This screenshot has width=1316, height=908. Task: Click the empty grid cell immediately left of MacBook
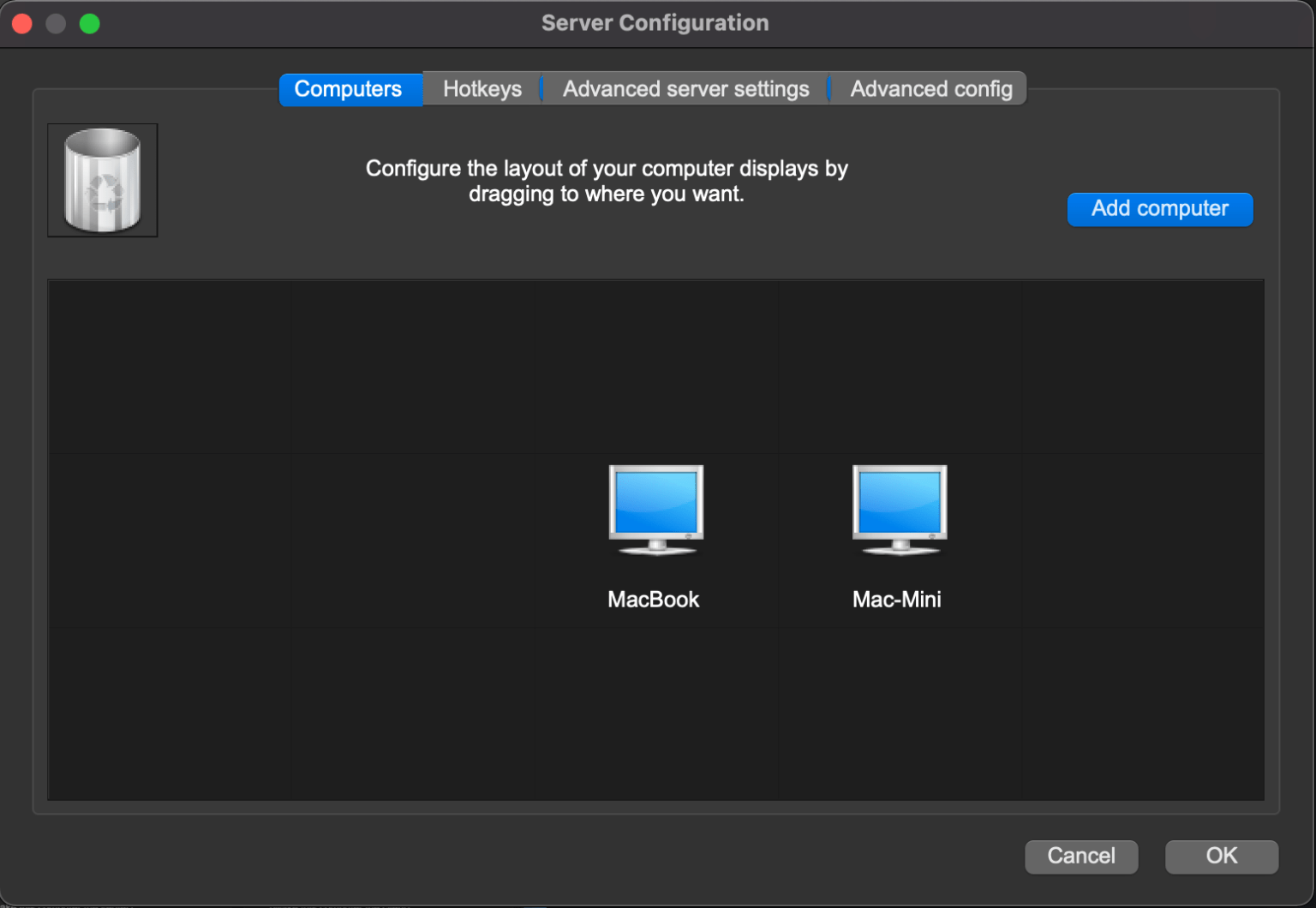[413, 541]
